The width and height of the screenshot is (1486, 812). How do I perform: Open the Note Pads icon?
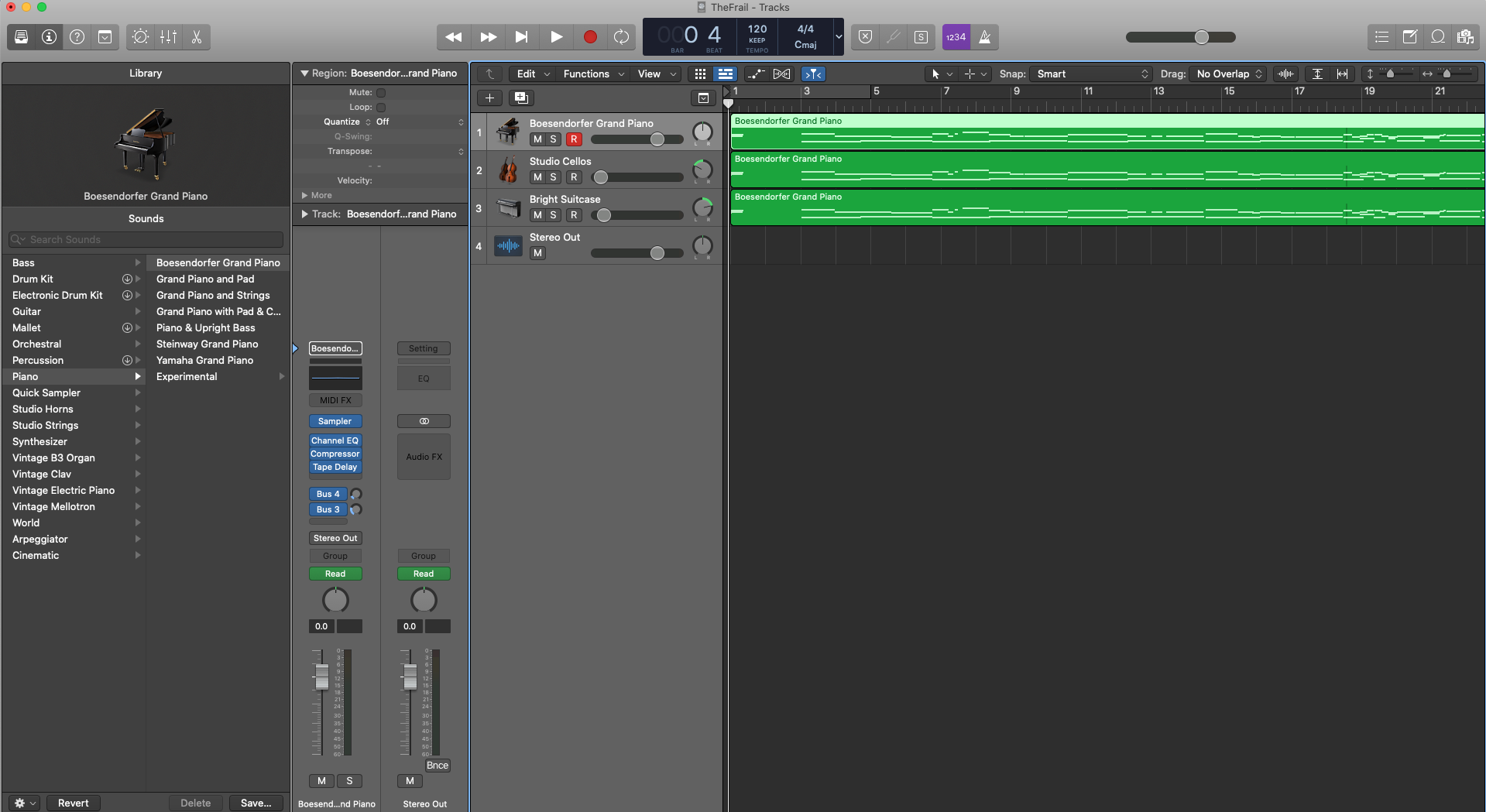click(1410, 36)
